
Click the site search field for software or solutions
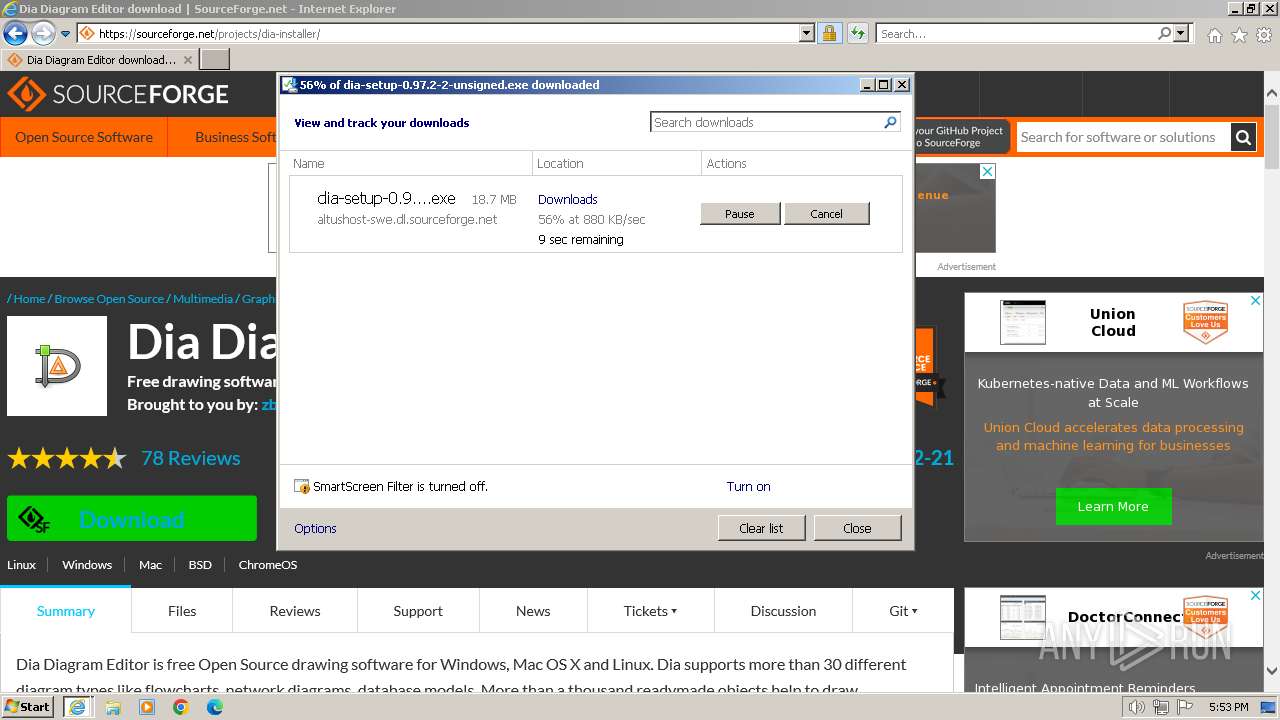(1123, 137)
